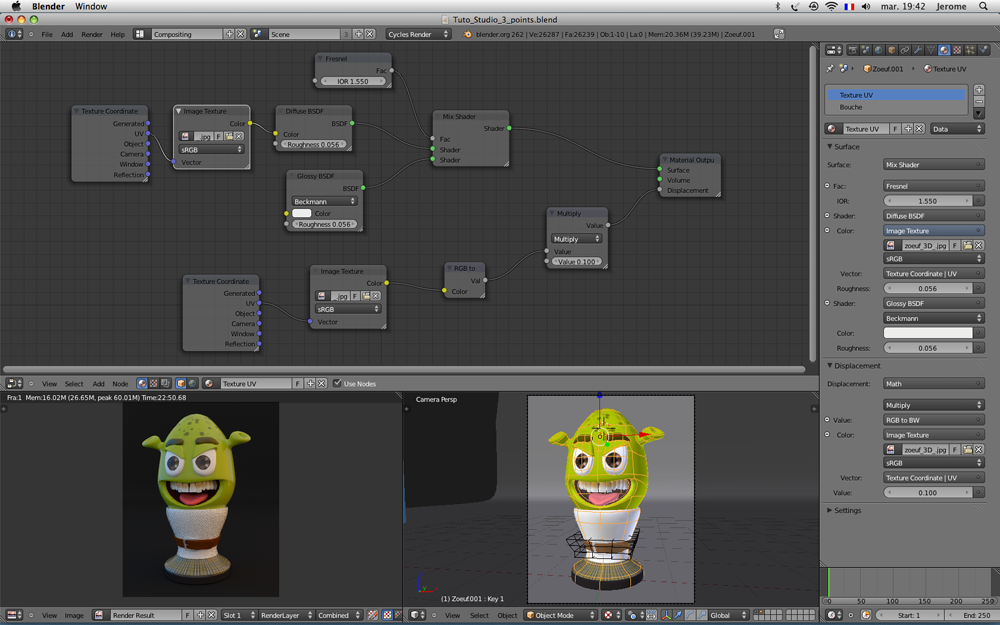Open the Render properties tab icon
Screen dimensions: 1000x625
(851, 50)
